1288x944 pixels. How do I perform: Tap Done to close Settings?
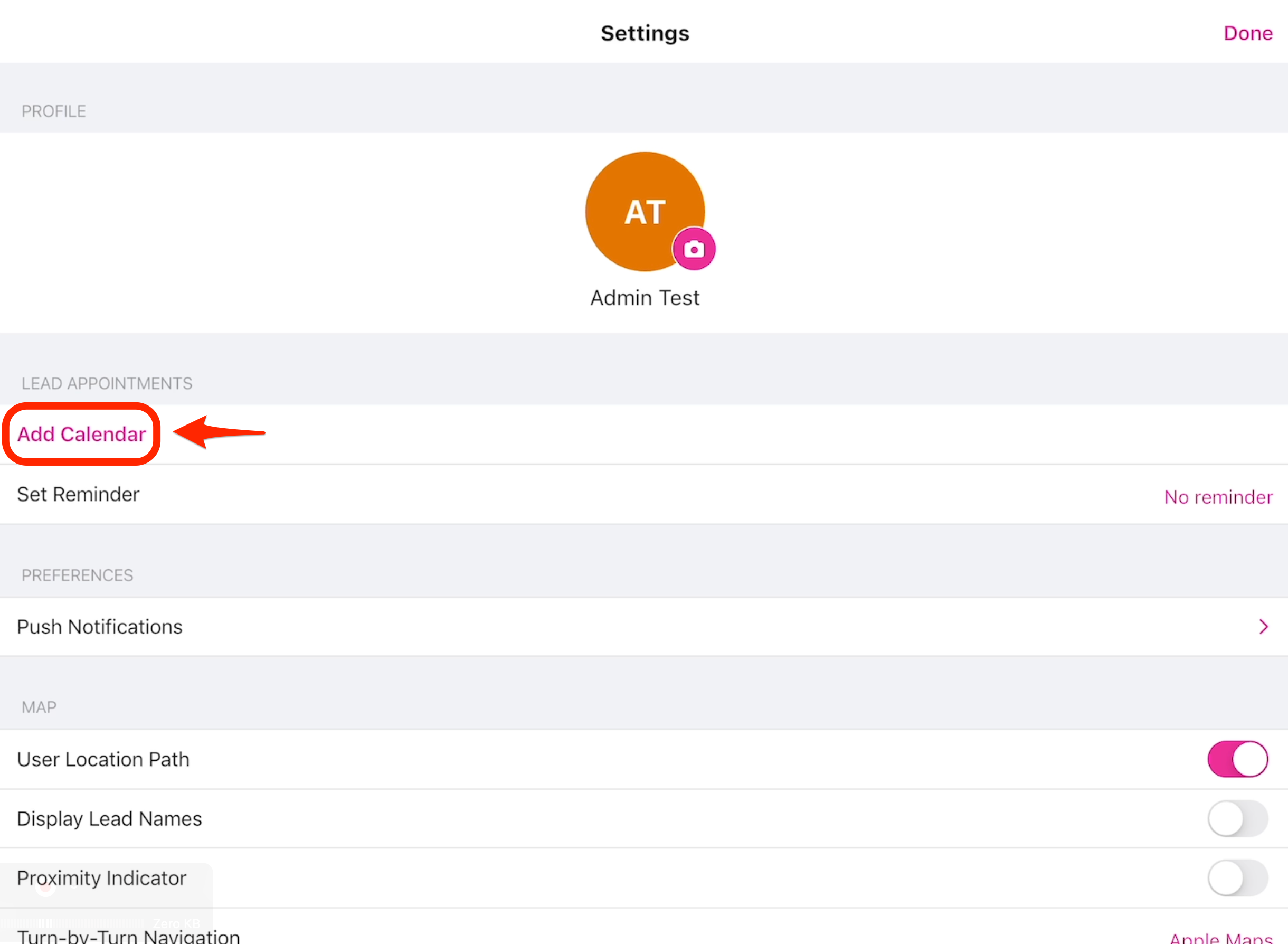tap(1247, 33)
